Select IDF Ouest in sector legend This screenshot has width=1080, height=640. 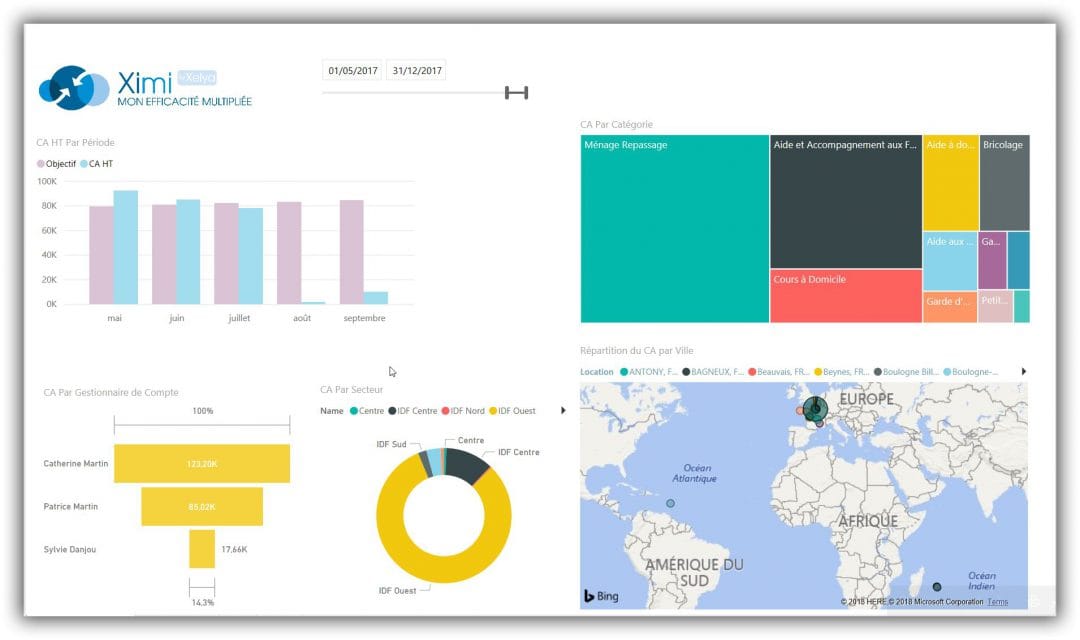pos(512,411)
